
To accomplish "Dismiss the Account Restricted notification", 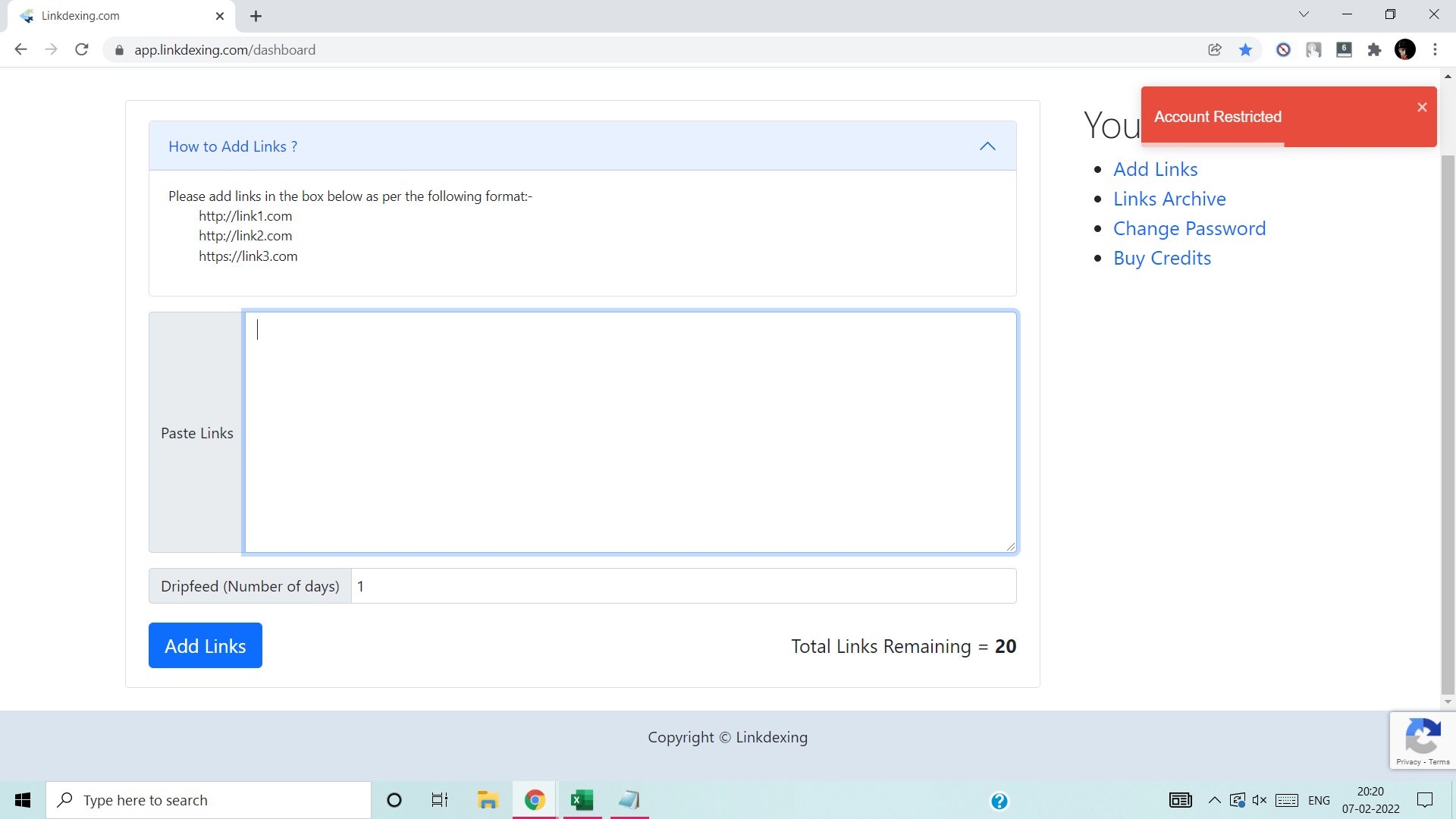I will [x=1422, y=107].
